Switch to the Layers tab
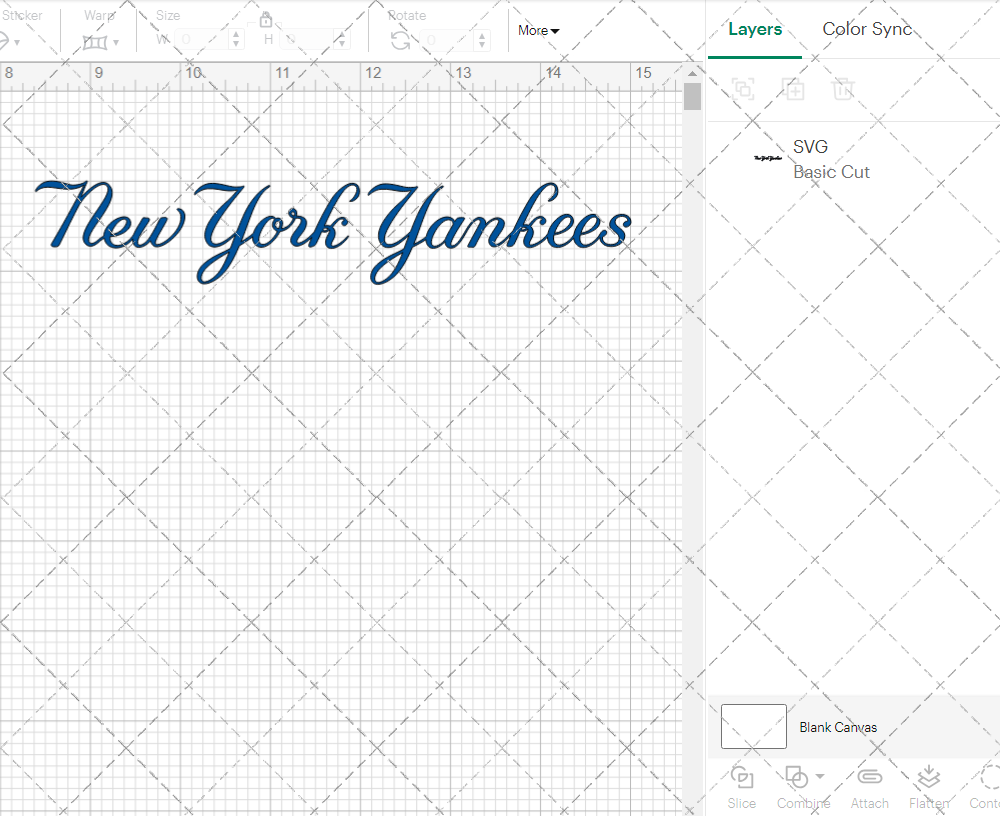Image resolution: width=1000 pixels, height=816 pixels. pyautogui.click(x=755, y=29)
